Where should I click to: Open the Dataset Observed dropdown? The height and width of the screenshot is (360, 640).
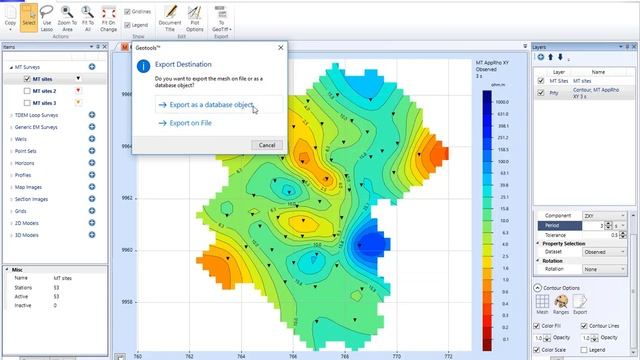tap(604, 252)
